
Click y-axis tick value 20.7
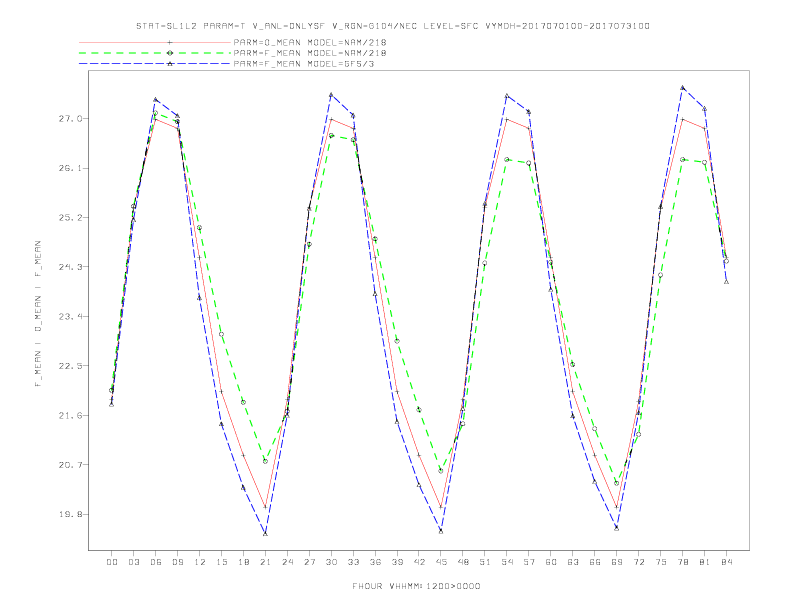click(70, 465)
